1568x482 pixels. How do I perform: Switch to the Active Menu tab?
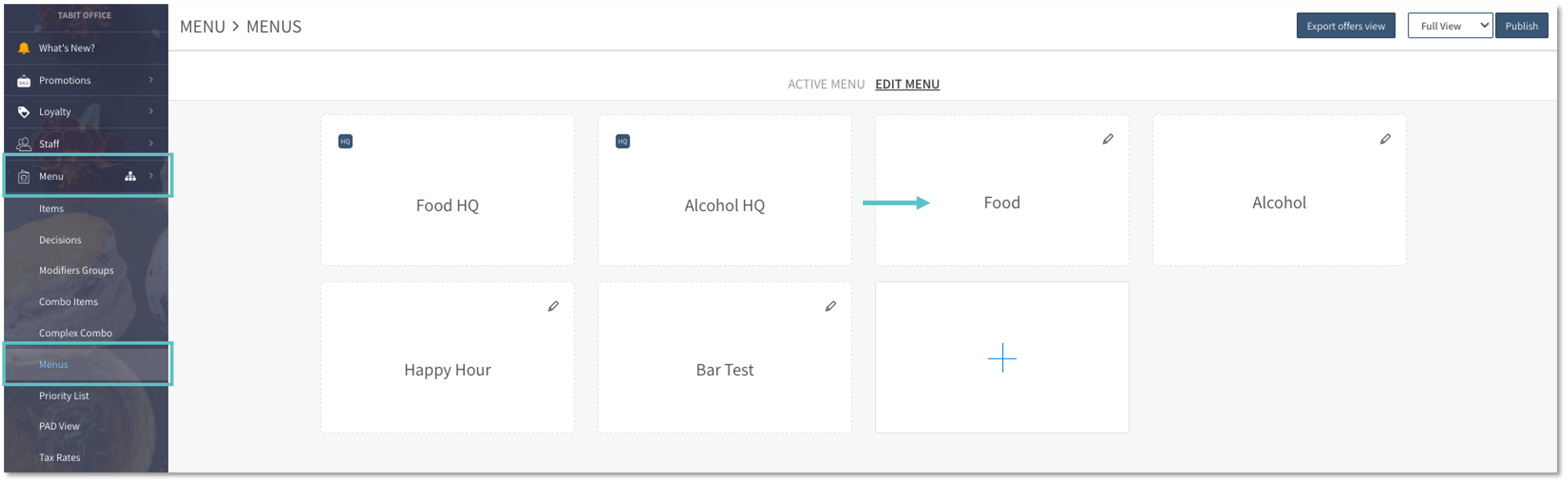(825, 84)
